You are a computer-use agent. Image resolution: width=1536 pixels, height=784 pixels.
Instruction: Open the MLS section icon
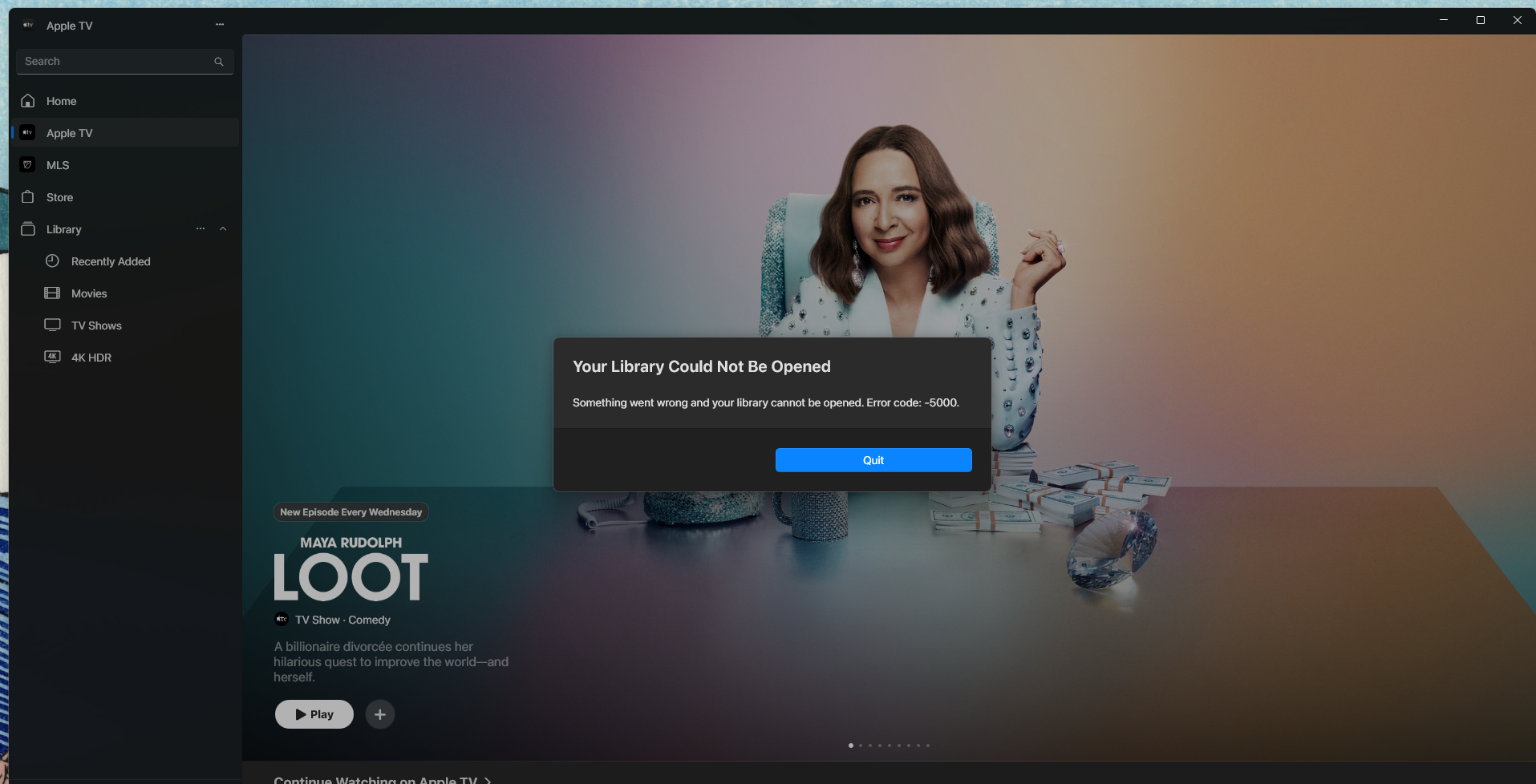(28, 165)
